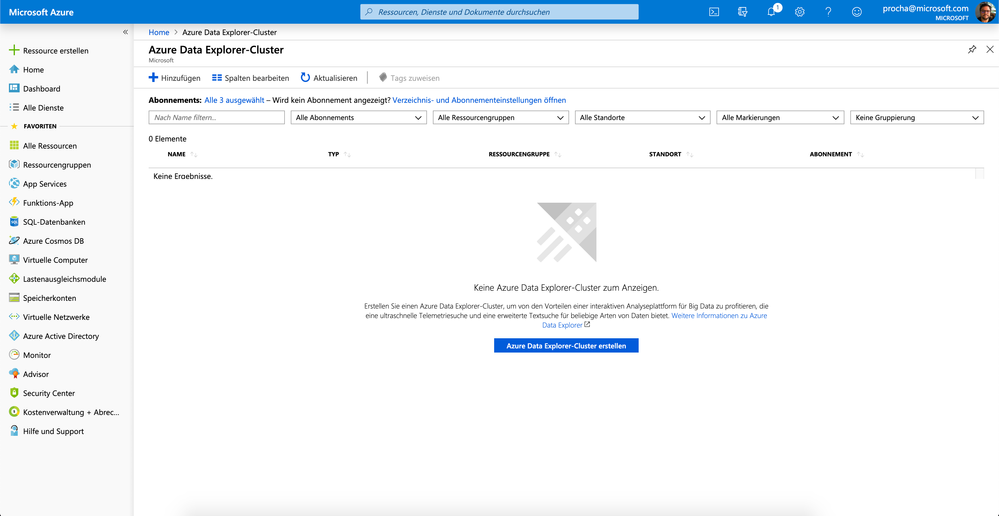Click Tags zuweisen in the toolbar
This screenshot has width=999, height=516.
pos(409,78)
